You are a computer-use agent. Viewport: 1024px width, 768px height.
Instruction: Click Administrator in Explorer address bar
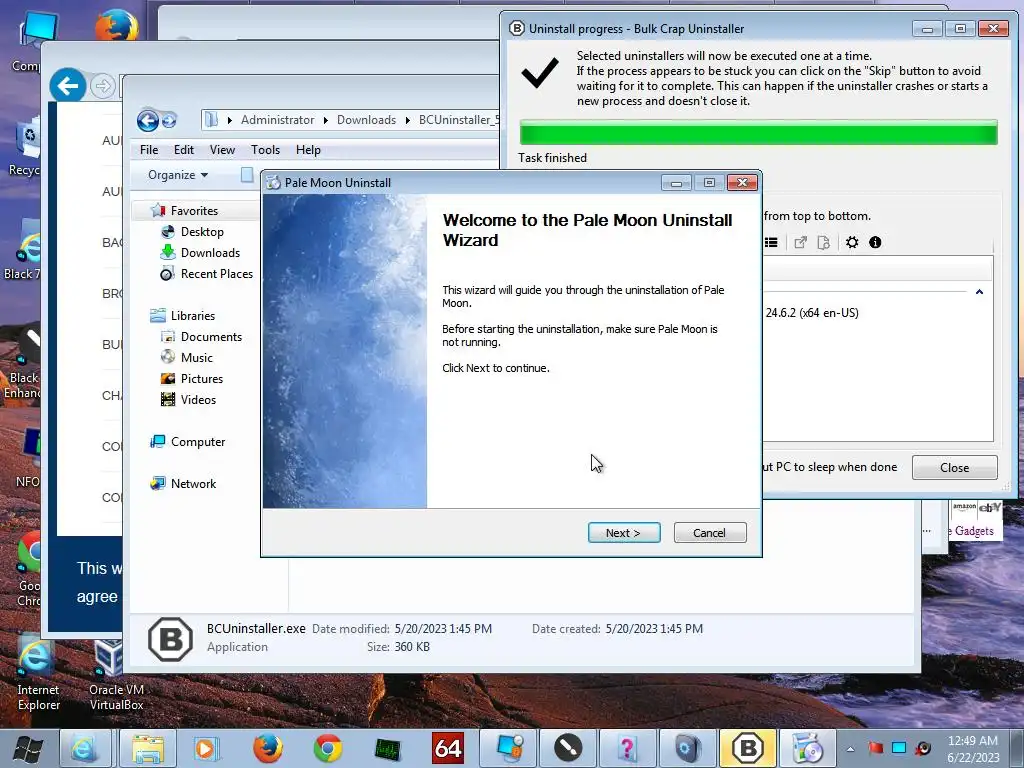(278, 120)
